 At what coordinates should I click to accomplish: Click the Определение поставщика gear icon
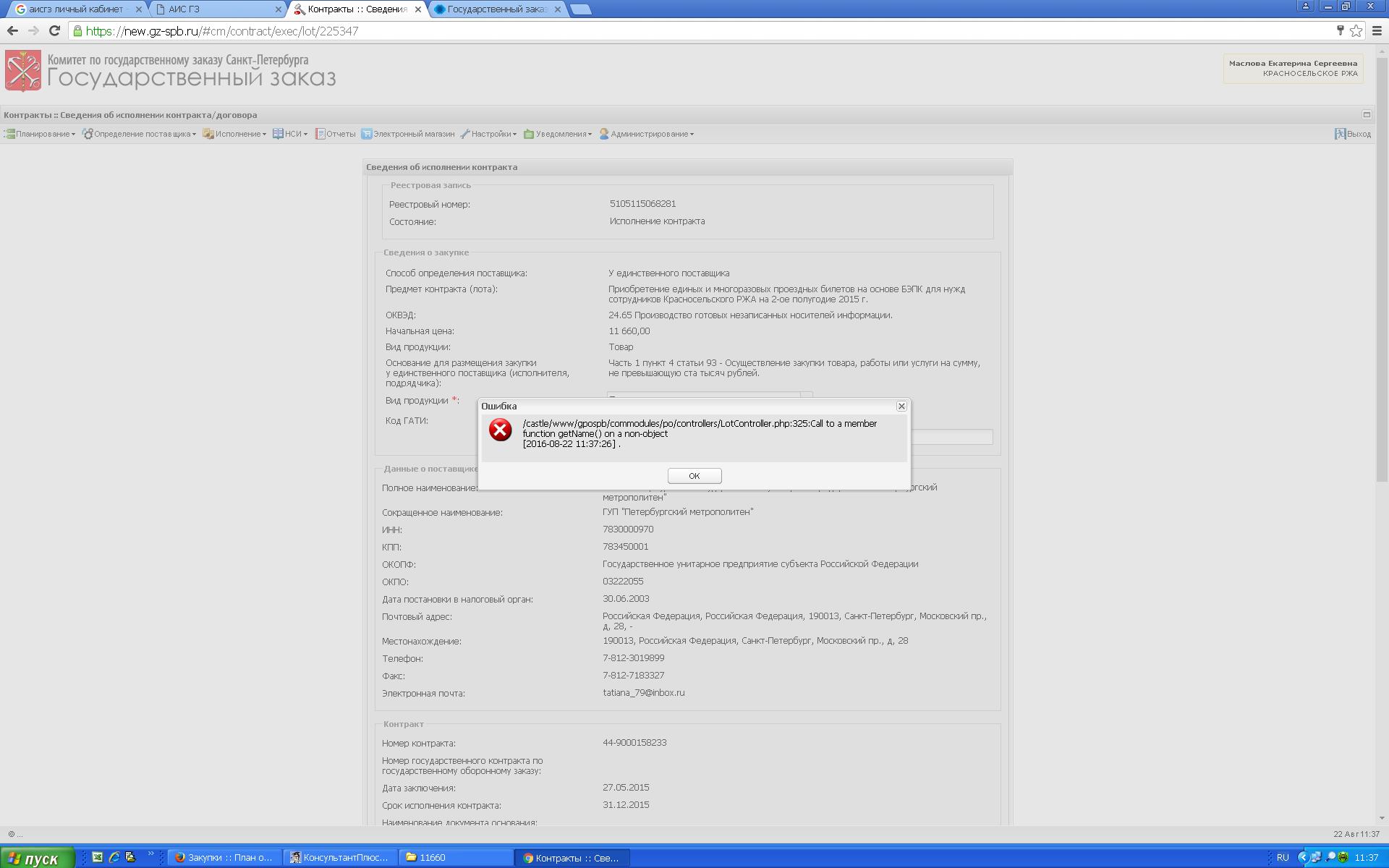tap(88, 134)
